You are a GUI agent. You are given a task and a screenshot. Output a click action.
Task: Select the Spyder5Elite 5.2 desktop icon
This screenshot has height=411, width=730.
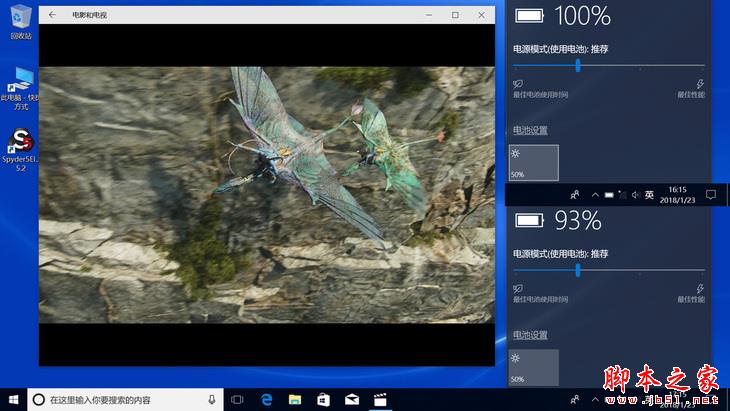pyautogui.click(x=20, y=149)
